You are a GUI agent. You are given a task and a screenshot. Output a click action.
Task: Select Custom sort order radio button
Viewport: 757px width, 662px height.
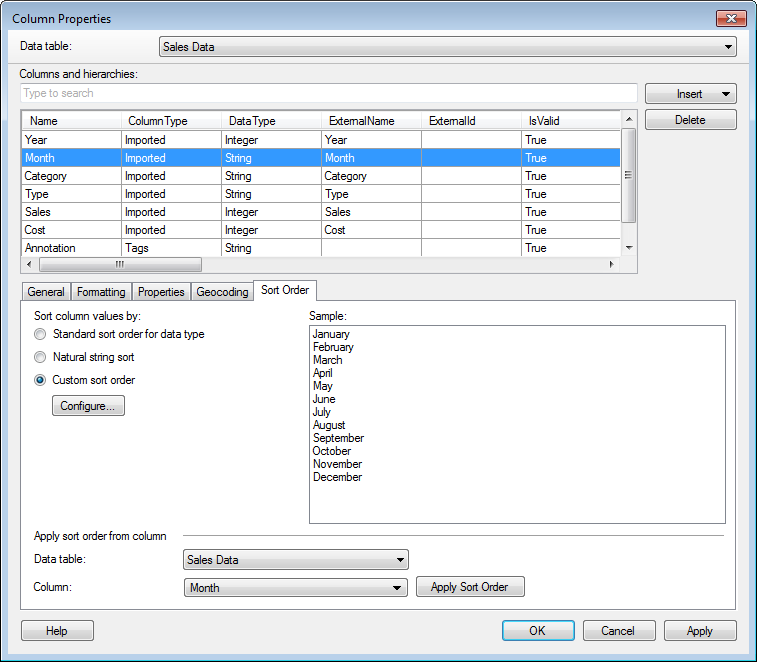click(x=40, y=380)
